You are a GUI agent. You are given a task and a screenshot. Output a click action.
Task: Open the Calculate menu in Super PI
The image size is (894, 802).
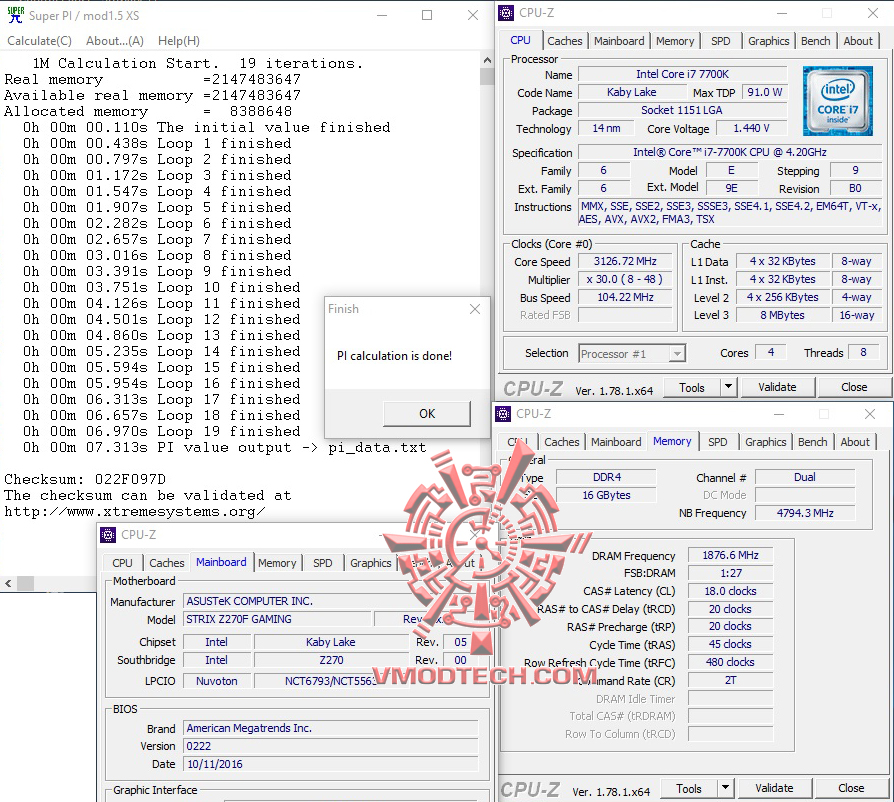[x=39, y=41]
